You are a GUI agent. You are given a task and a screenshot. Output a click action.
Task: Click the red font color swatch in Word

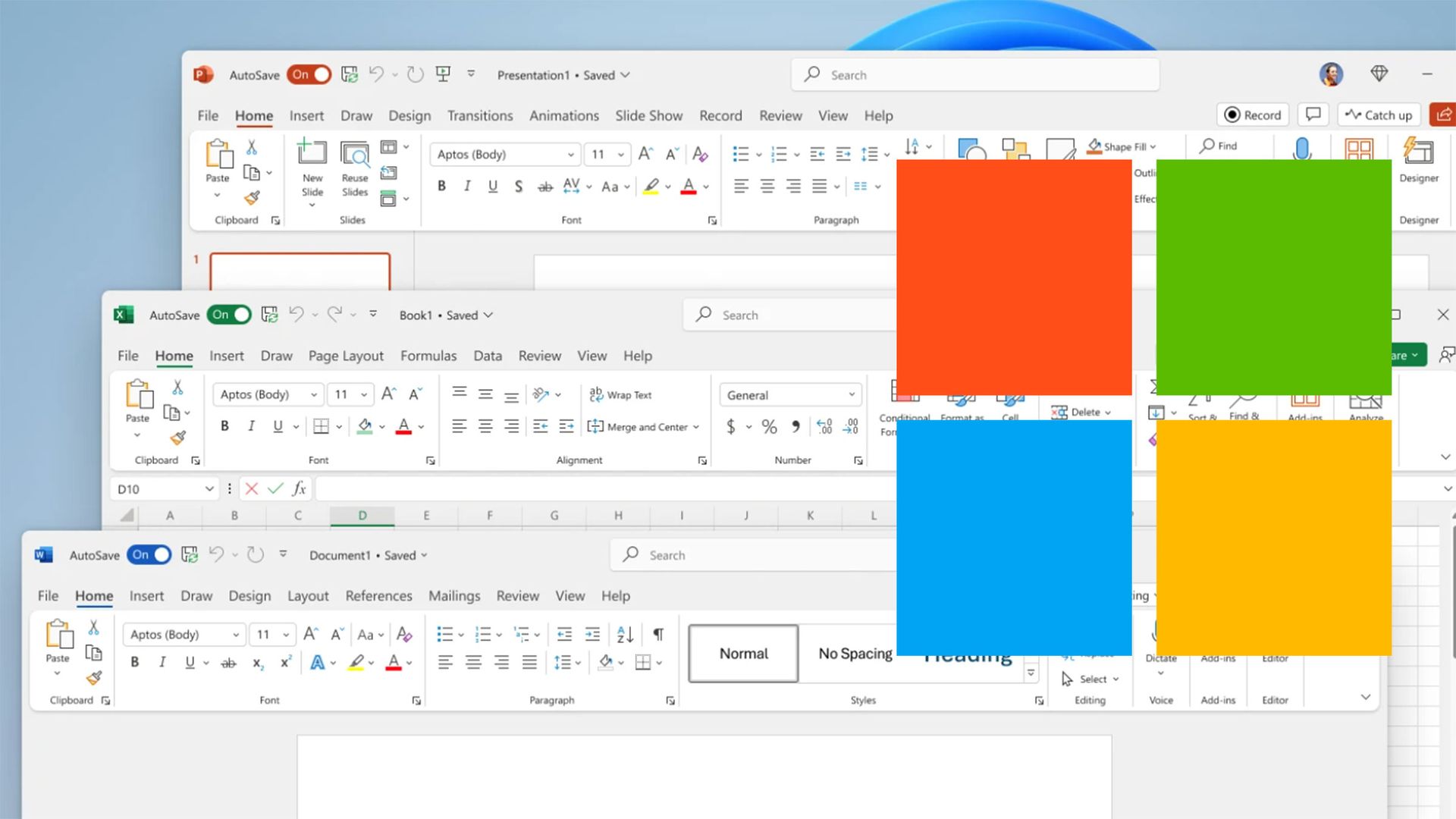392,662
